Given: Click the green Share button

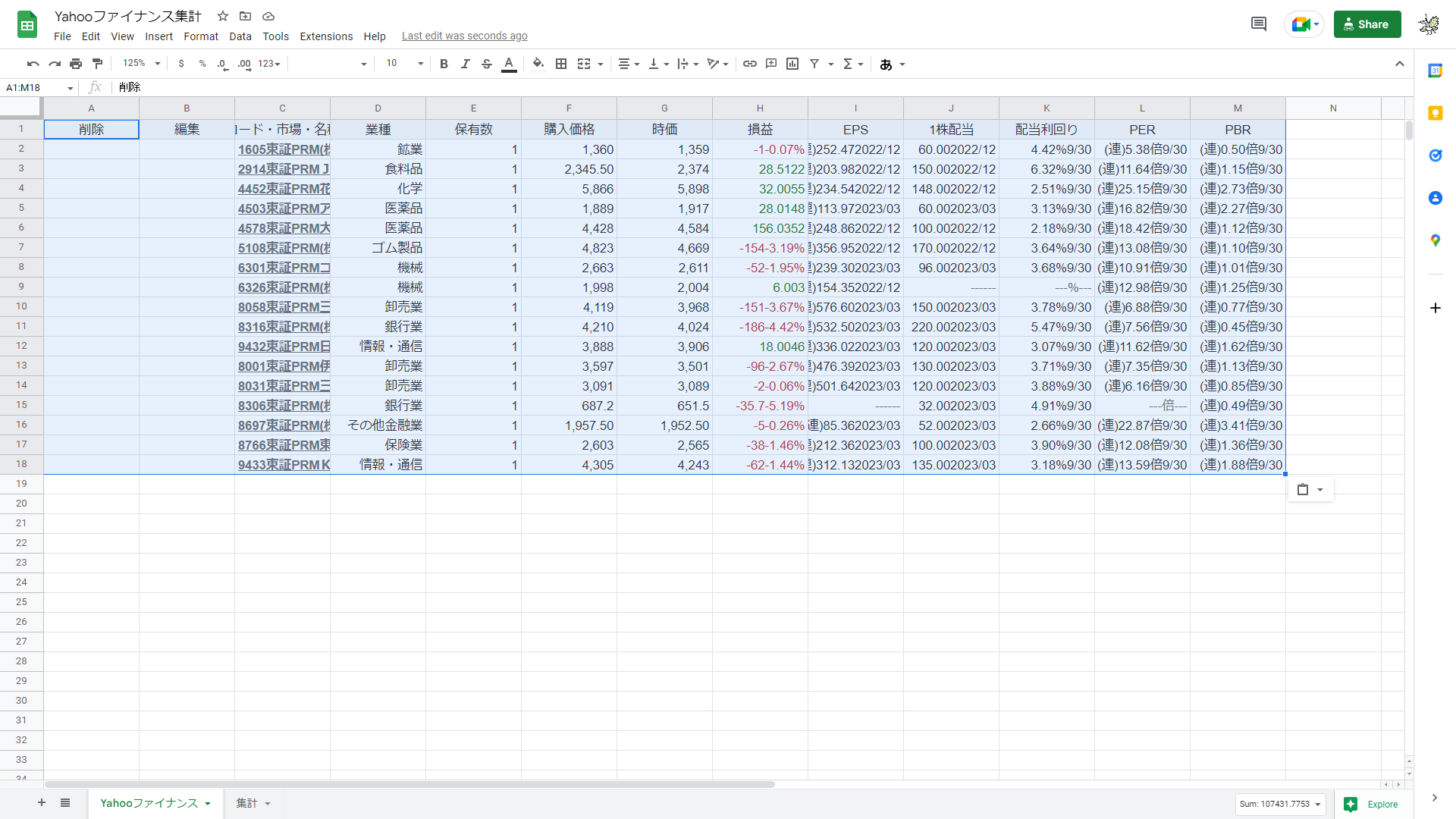Looking at the screenshot, I should pyautogui.click(x=1367, y=24).
